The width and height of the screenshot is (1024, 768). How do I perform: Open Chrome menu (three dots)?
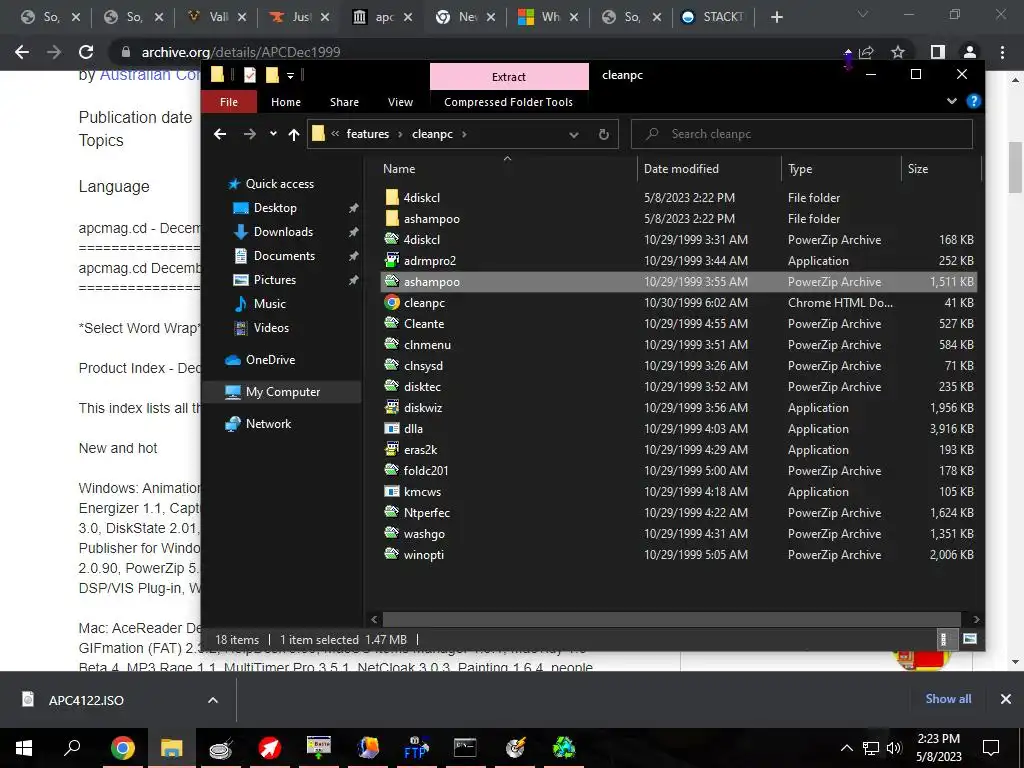coord(1002,52)
